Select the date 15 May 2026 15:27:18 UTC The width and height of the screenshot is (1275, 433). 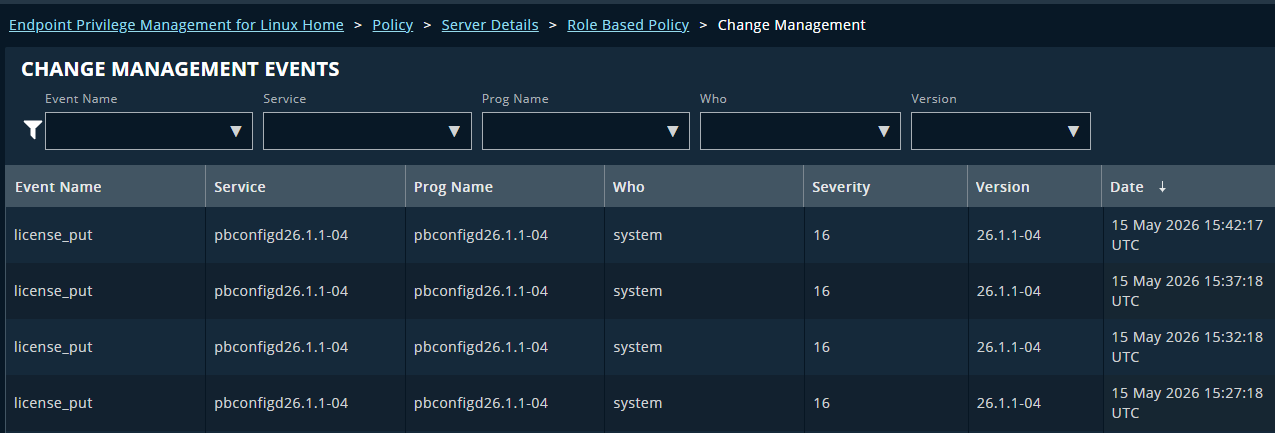(1187, 403)
